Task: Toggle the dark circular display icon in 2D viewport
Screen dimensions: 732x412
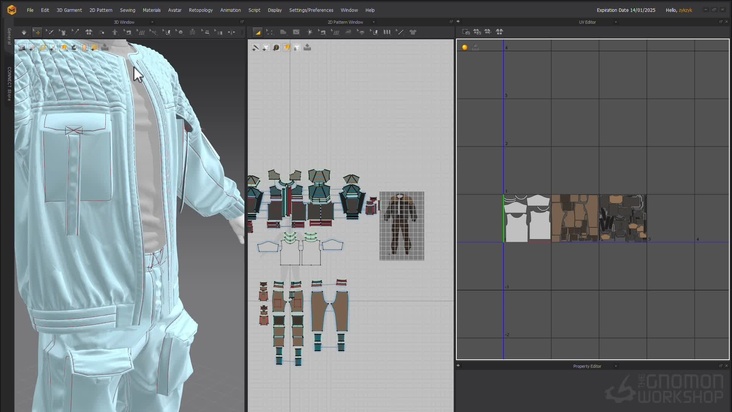Action: [x=276, y=48]
